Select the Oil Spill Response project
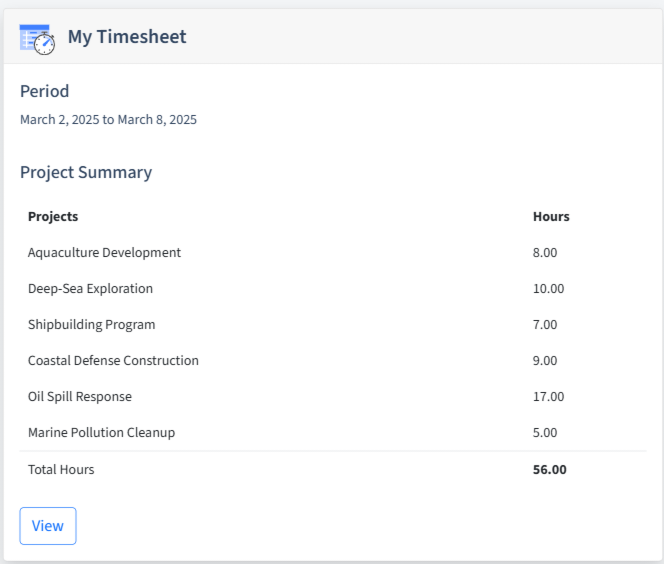664x564 pixels. (x=80, y=396)
